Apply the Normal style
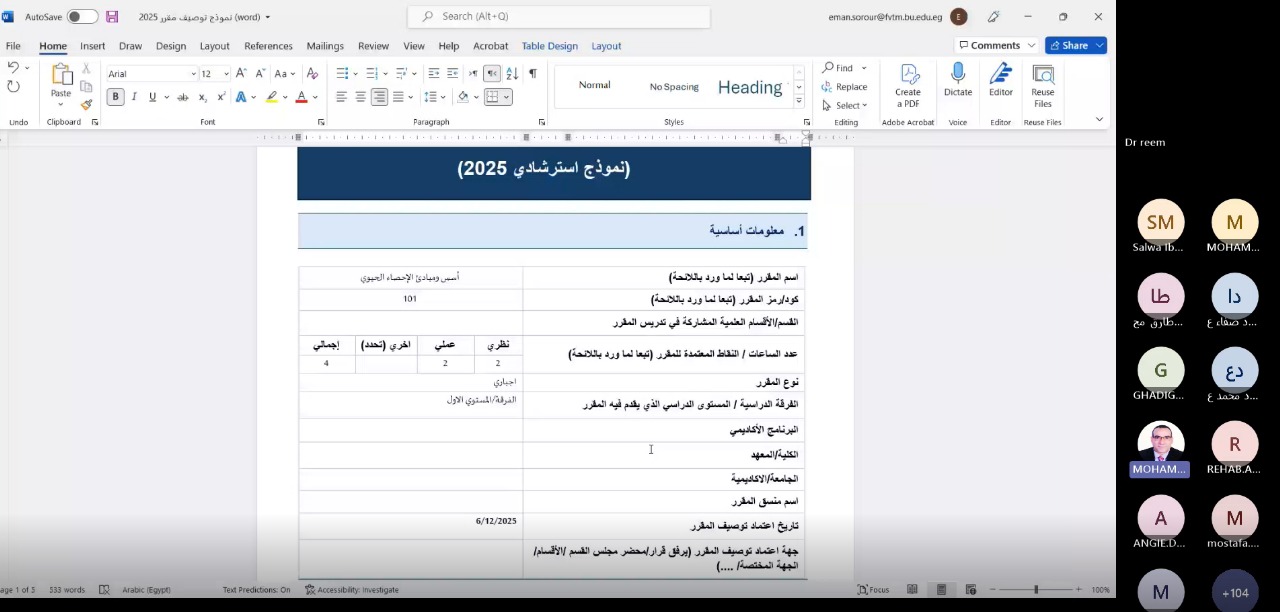Viewport: 1280px width, 612px height. pyautogui.click(x=594, y=85)
